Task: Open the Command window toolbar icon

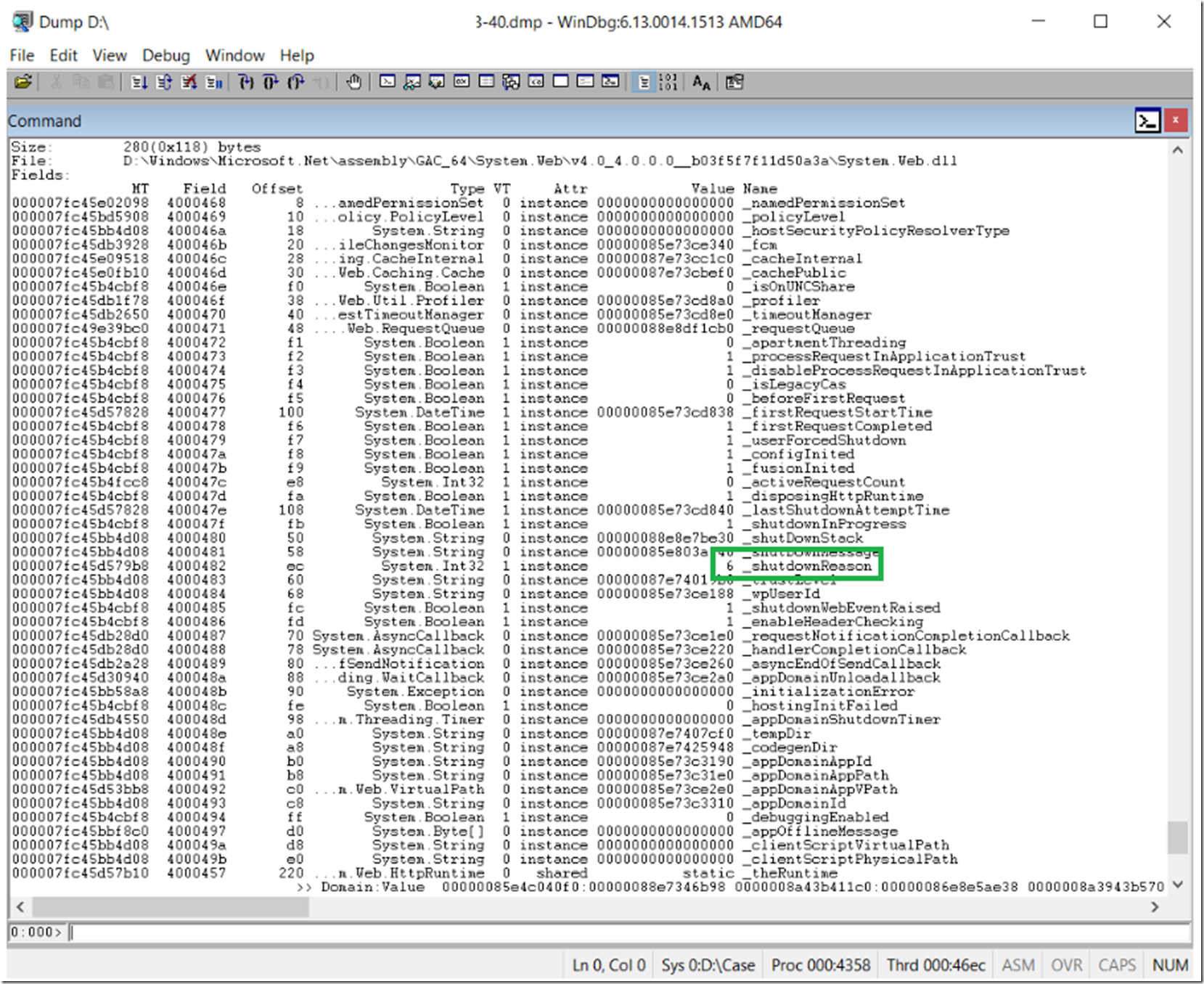Action: coord(388,81)
